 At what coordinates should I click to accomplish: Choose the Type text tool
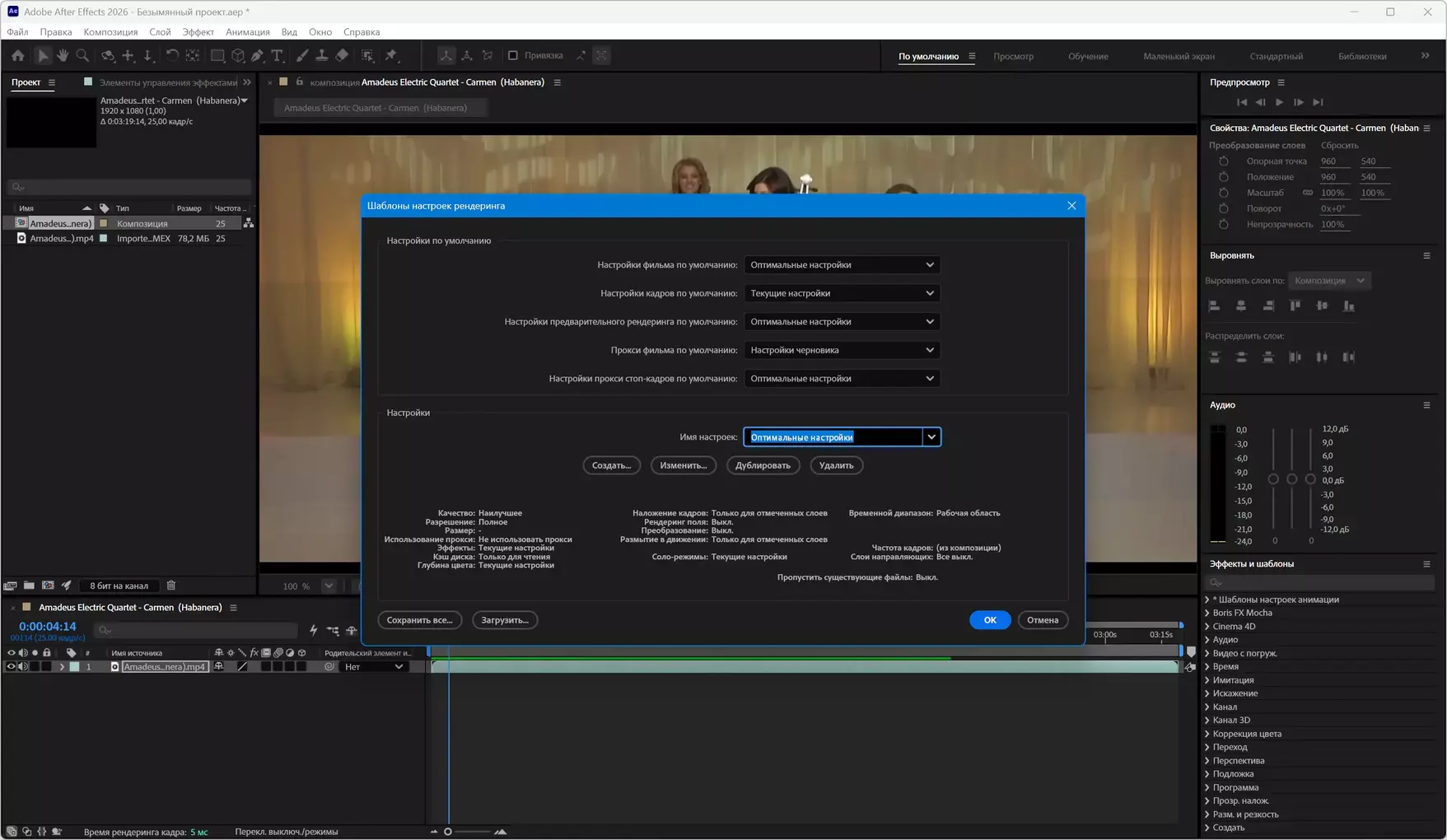pyautogui.click(x=278, y=56)
